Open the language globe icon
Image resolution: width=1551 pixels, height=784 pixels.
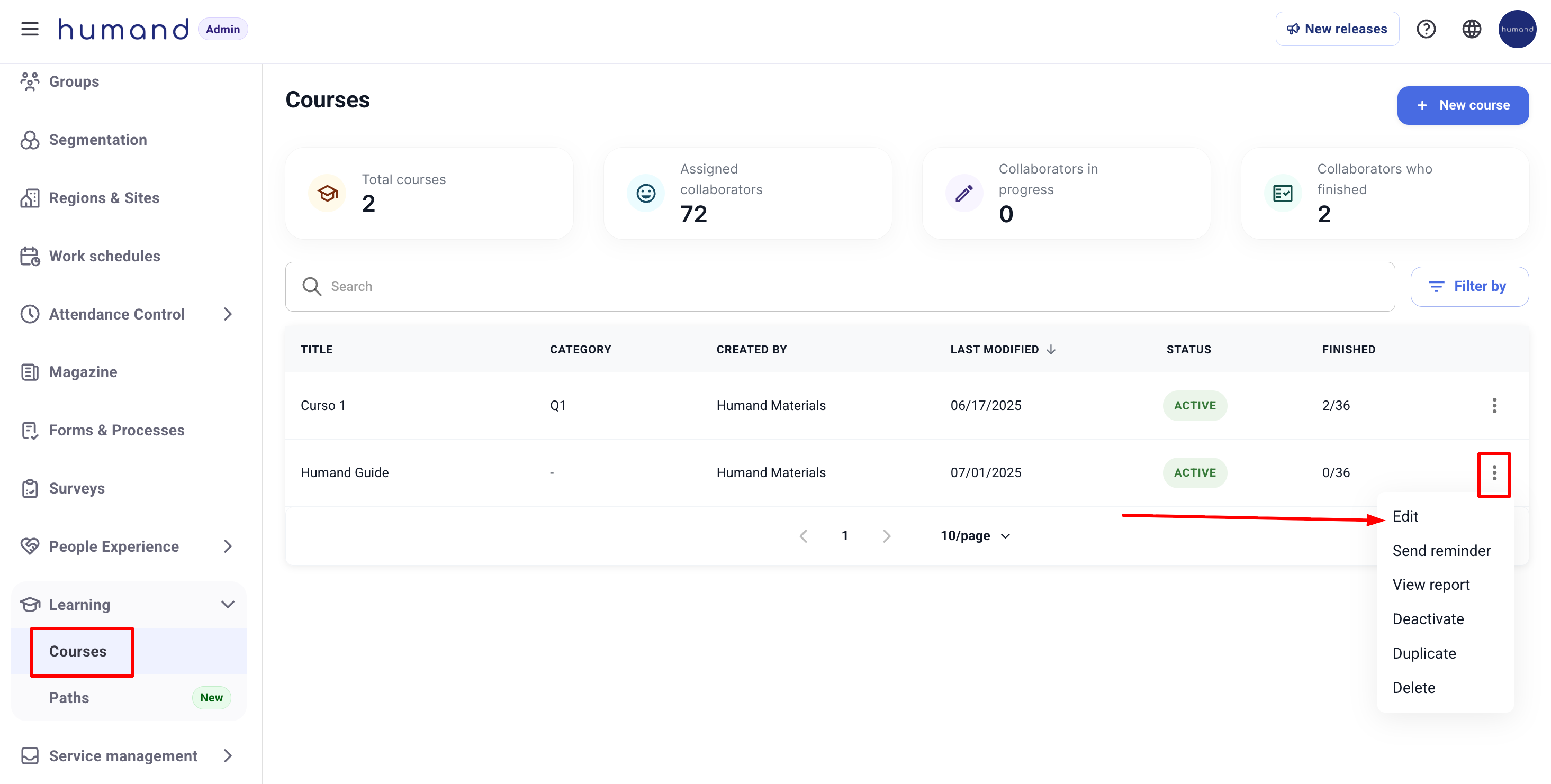pyautogui.click(x=1471, y=29)
